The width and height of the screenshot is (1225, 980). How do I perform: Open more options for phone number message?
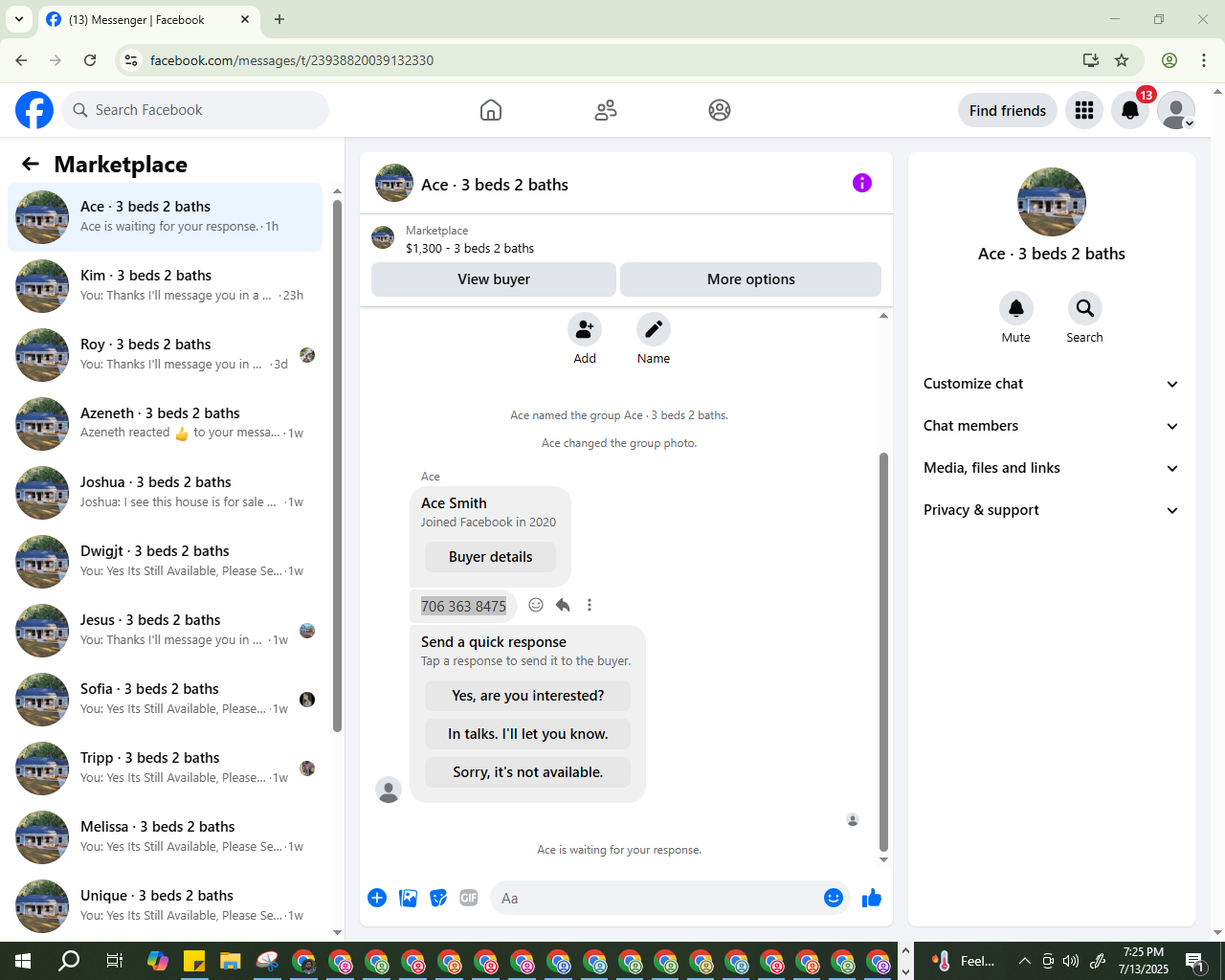click(x=590, y=605)
